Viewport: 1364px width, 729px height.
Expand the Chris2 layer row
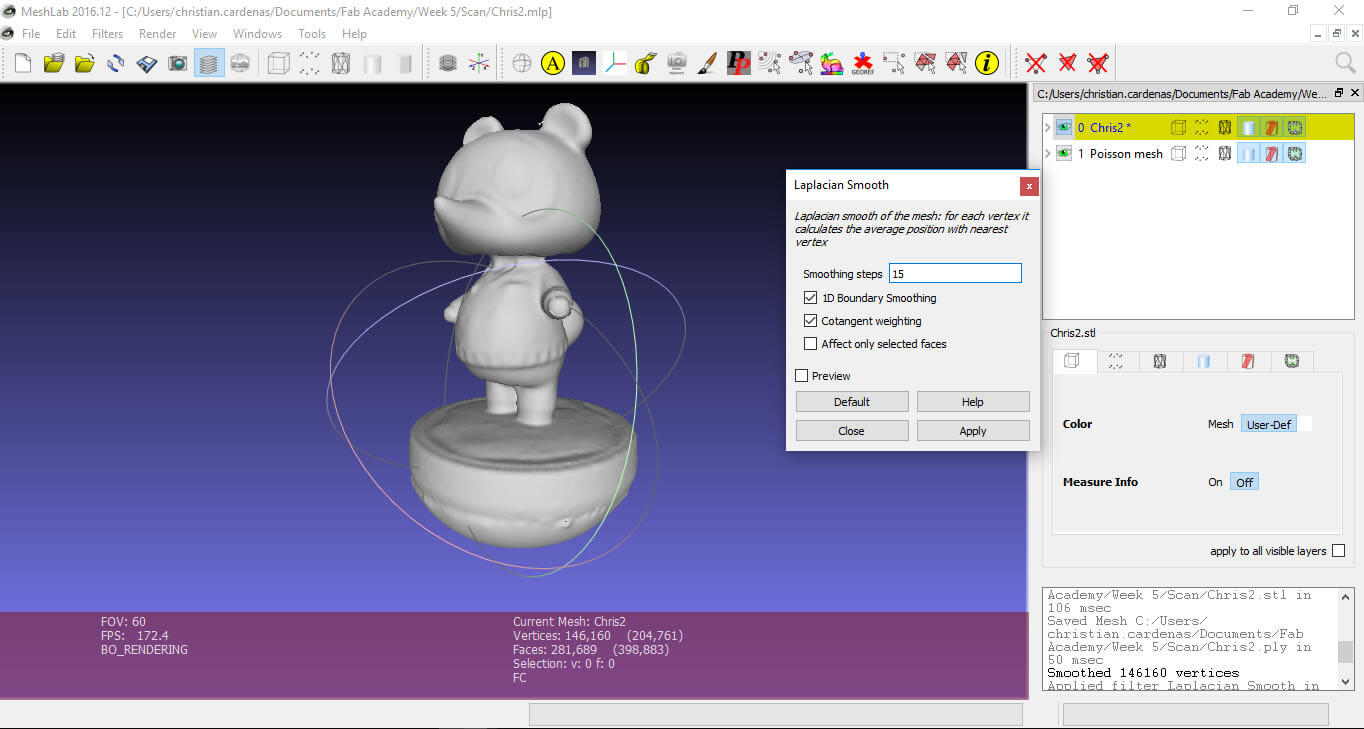coord(1047,127)
